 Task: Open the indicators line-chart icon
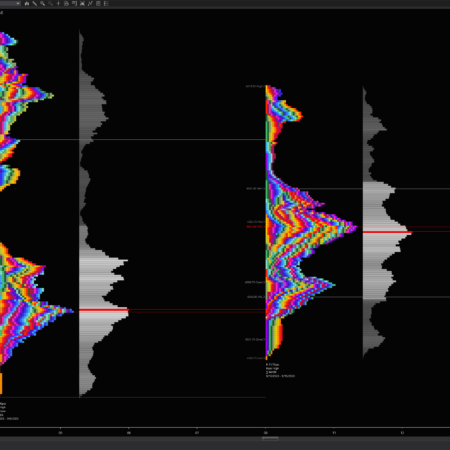point(90,4)
